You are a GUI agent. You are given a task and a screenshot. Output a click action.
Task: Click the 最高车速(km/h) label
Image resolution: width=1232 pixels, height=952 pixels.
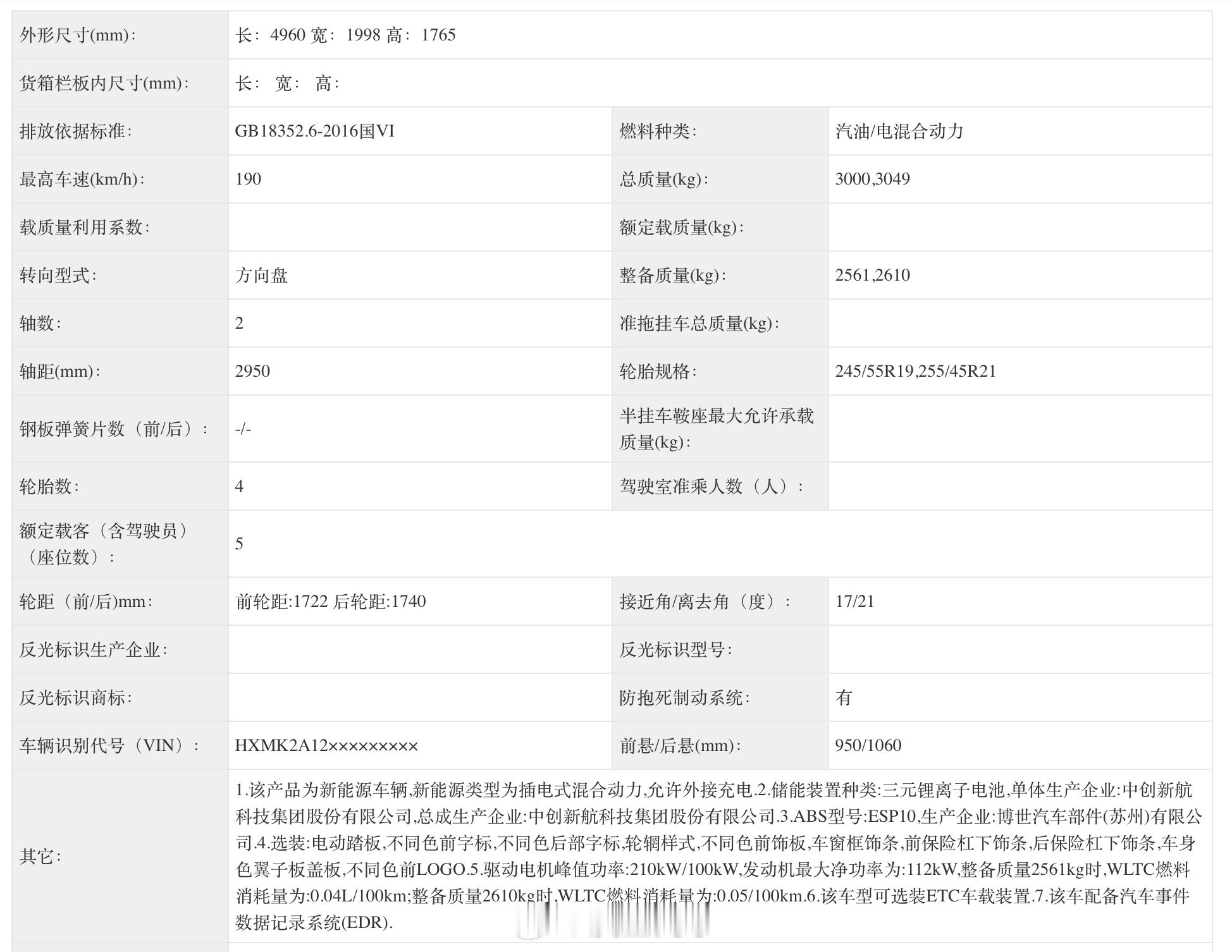coord(82,179)
